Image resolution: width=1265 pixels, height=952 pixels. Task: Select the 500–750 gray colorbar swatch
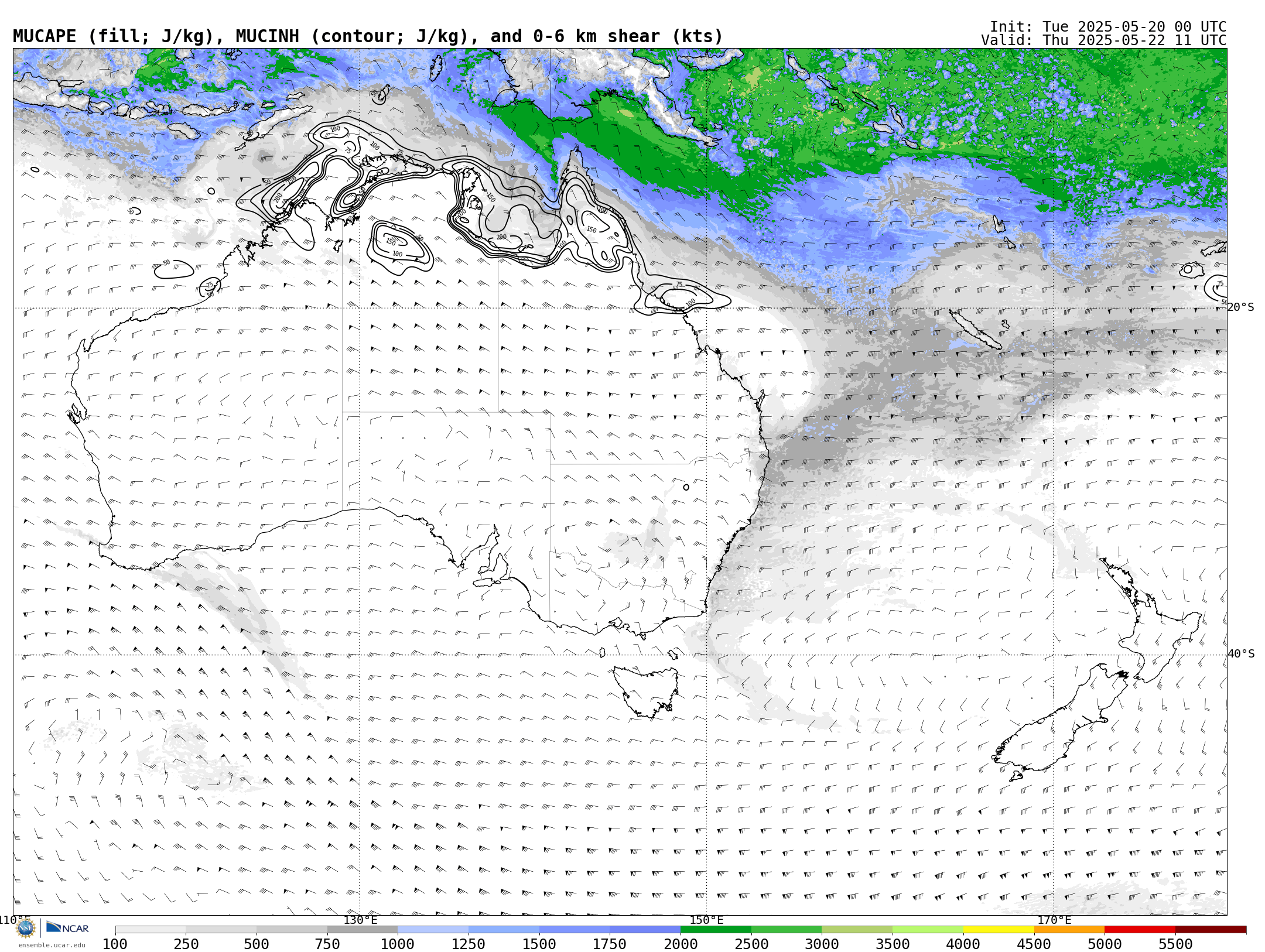click(x=292, y=930)
